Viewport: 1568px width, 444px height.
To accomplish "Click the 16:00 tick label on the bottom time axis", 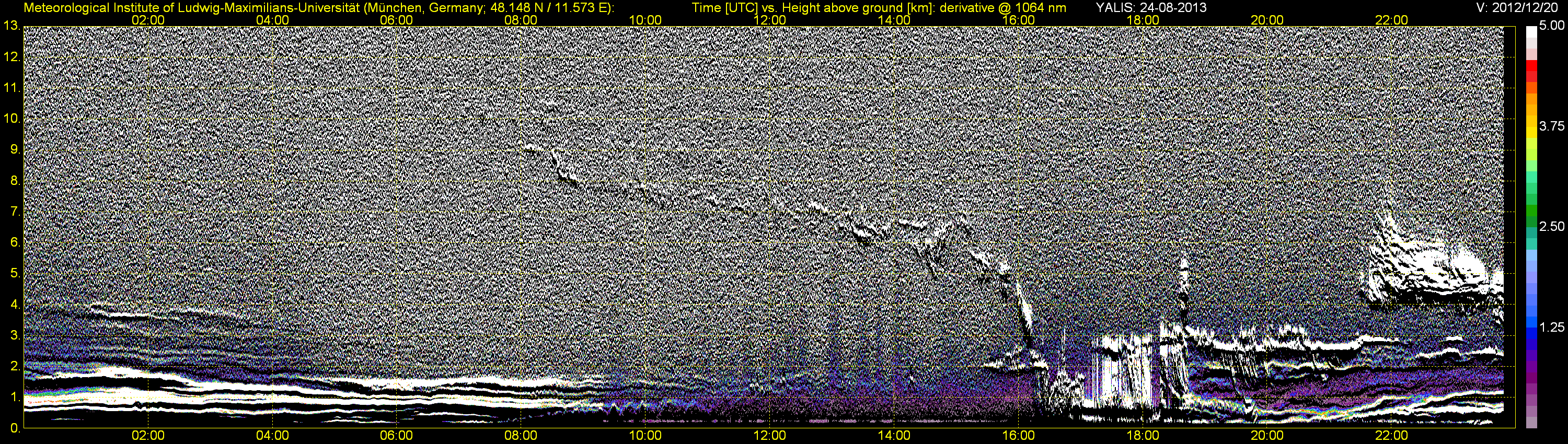I will [x=1018, y=436].
